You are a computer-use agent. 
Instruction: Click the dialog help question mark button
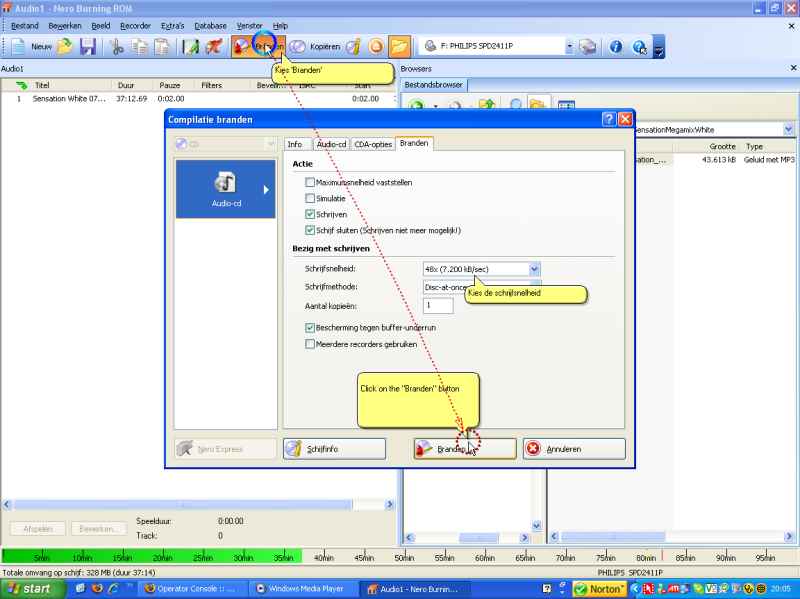point(609,119)
